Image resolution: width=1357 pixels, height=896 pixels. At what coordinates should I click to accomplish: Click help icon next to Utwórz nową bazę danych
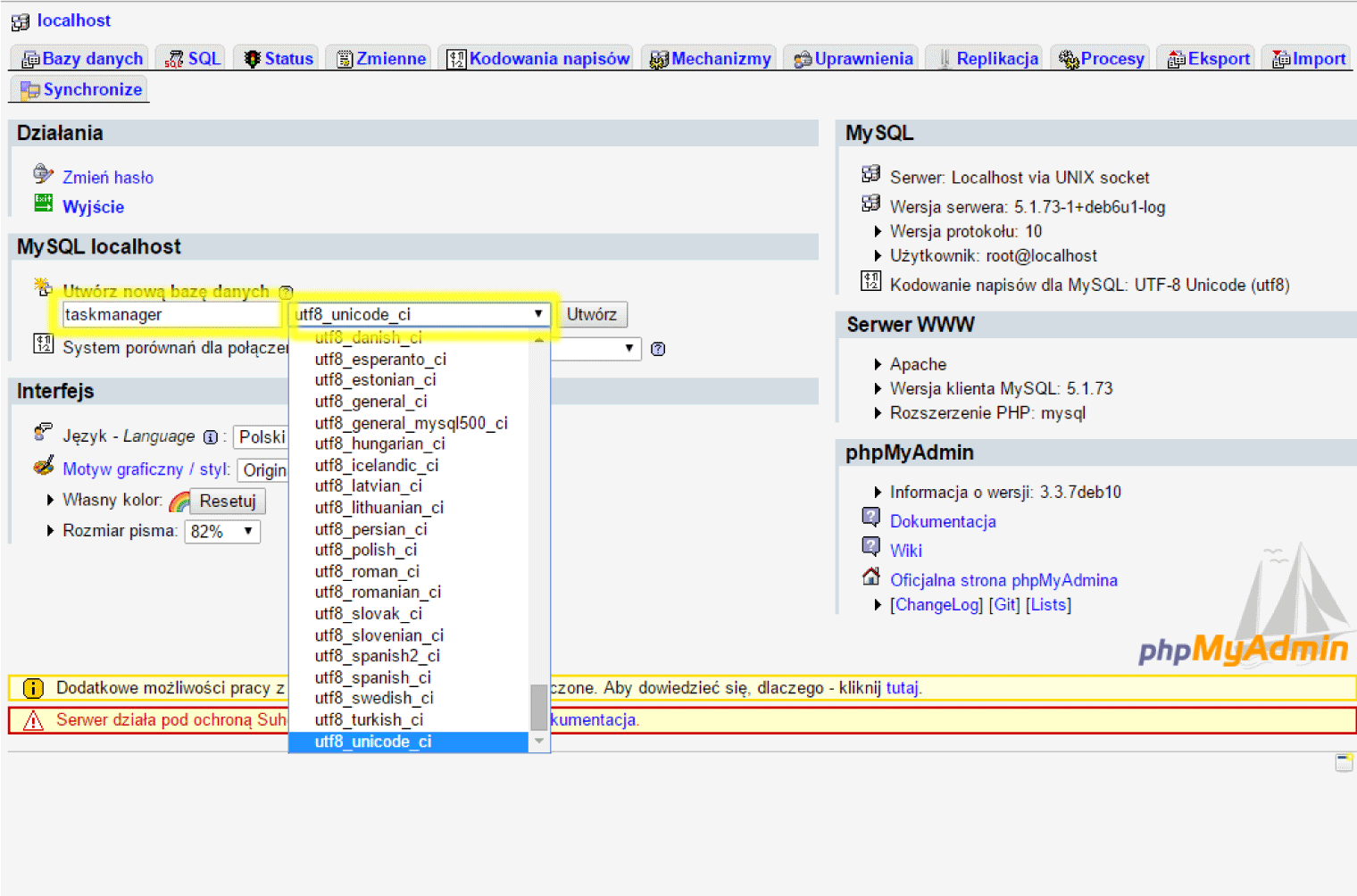pyautogui.click(x=286, y=292)
